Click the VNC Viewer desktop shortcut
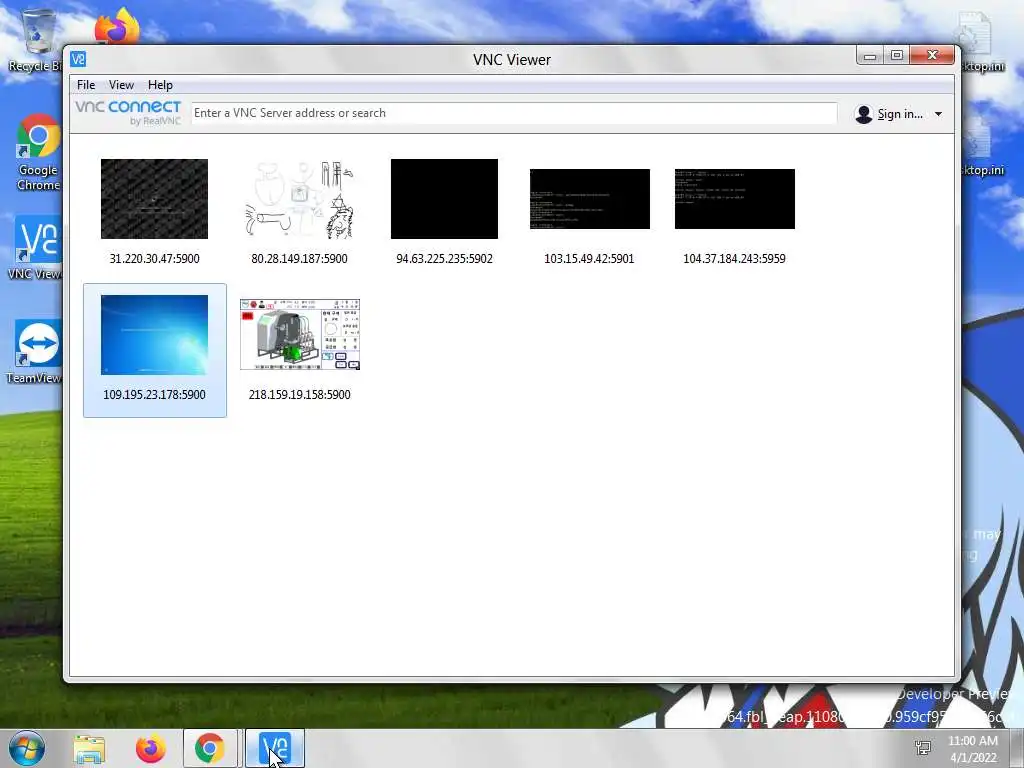Image resolution: width=1024 pixels, height=768 pixels. pos(37,248)
